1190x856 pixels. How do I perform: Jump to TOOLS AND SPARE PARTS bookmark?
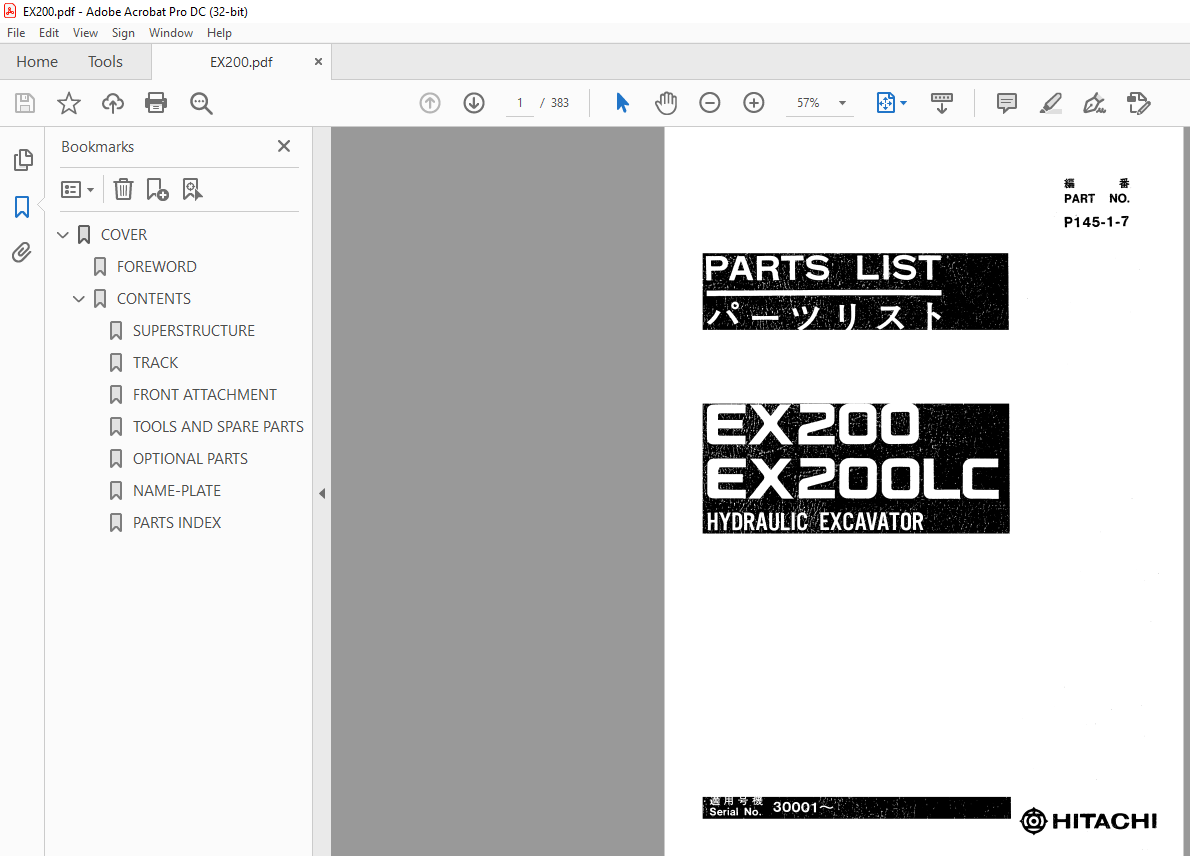tap(218, 426)
